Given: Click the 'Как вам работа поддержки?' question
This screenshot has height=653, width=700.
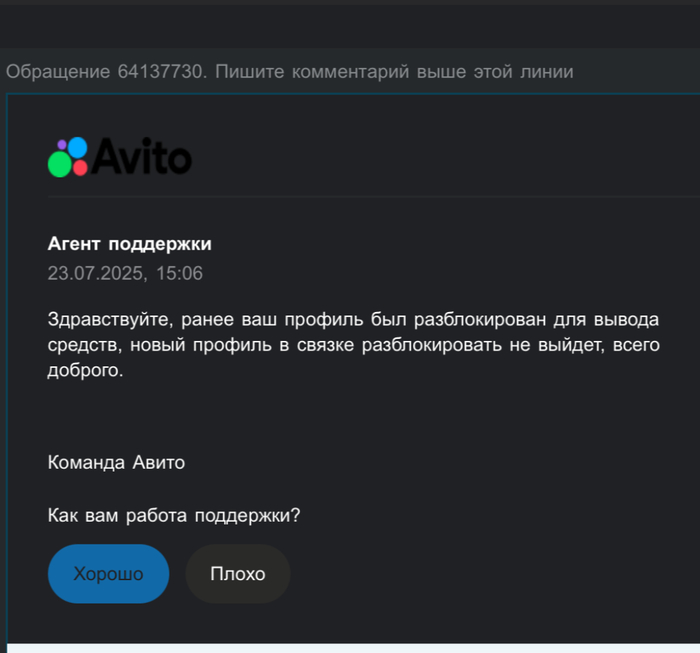Looking at the screenshot, I should click(x=174, y=516).
